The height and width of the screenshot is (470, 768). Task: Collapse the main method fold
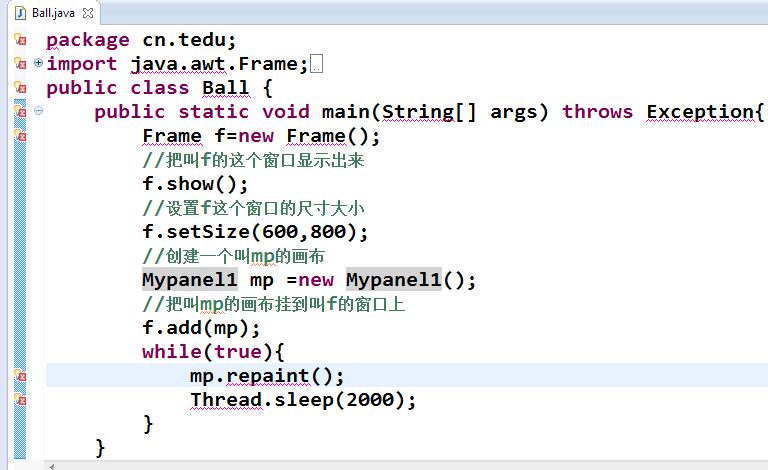[38, 111]
